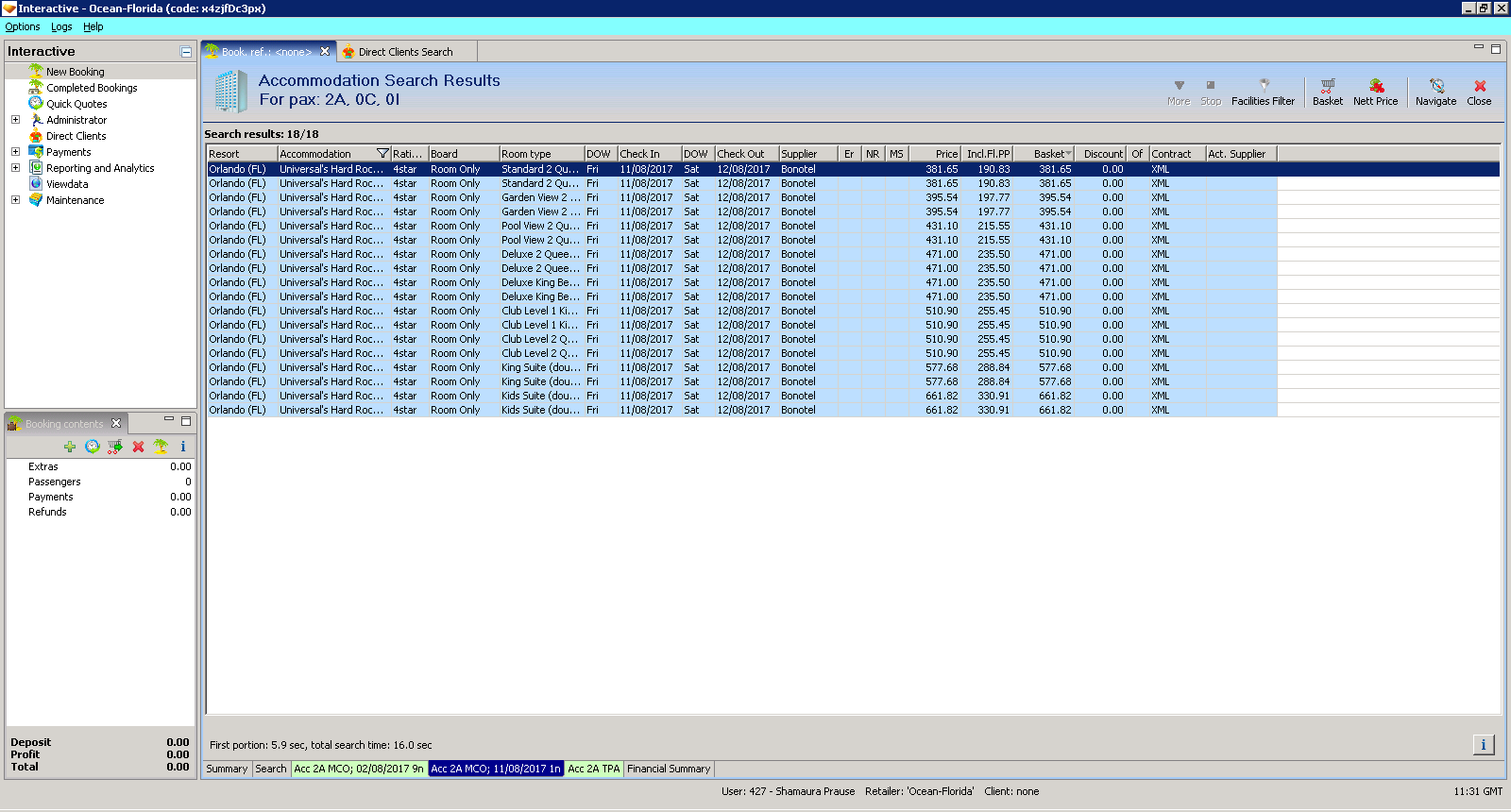Viewport: 1511px width, 812px height.
Task: Click the info button at bottom right
Action: click(1483, 745)
